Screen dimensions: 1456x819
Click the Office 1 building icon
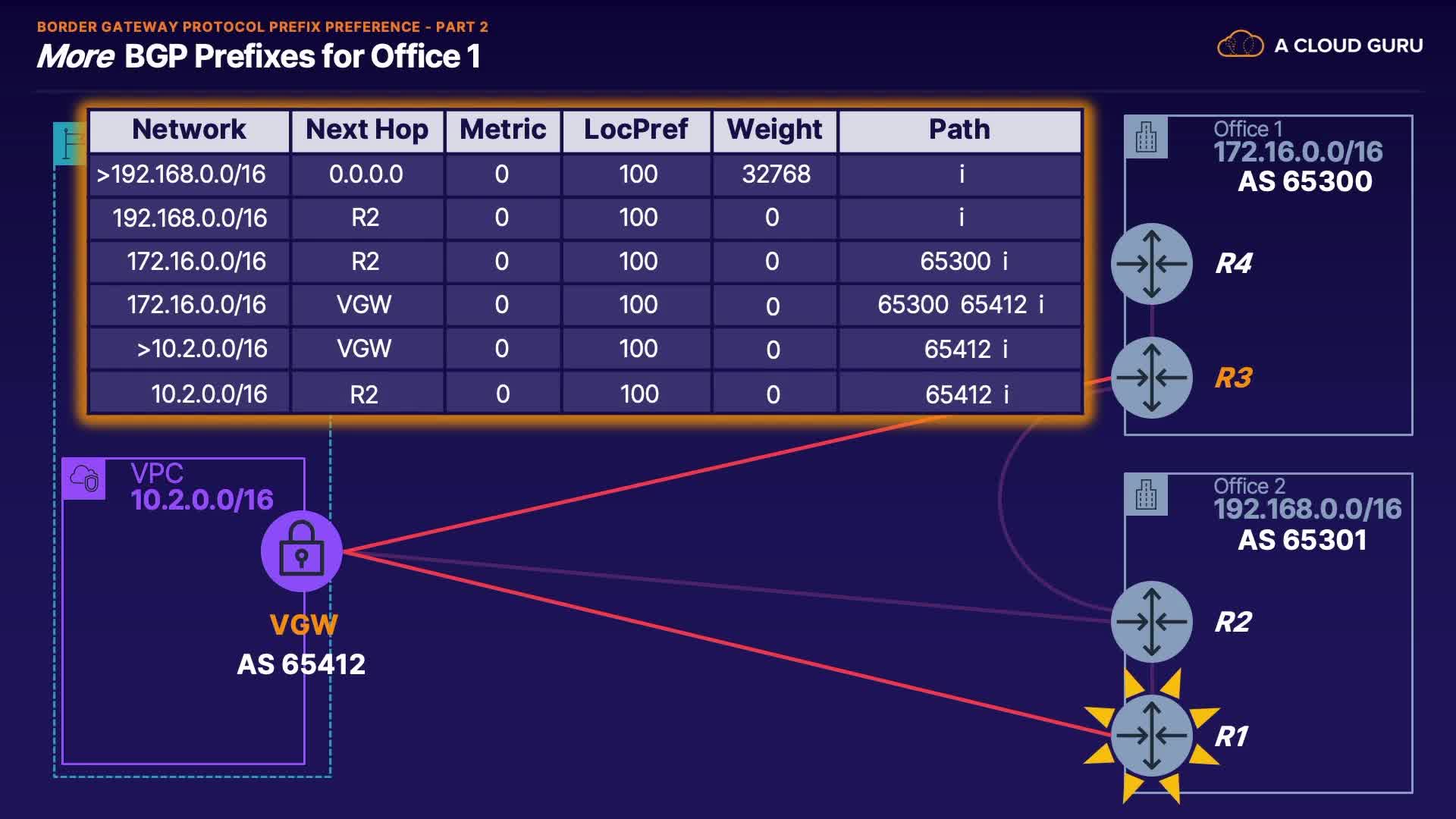[1146, 137]
